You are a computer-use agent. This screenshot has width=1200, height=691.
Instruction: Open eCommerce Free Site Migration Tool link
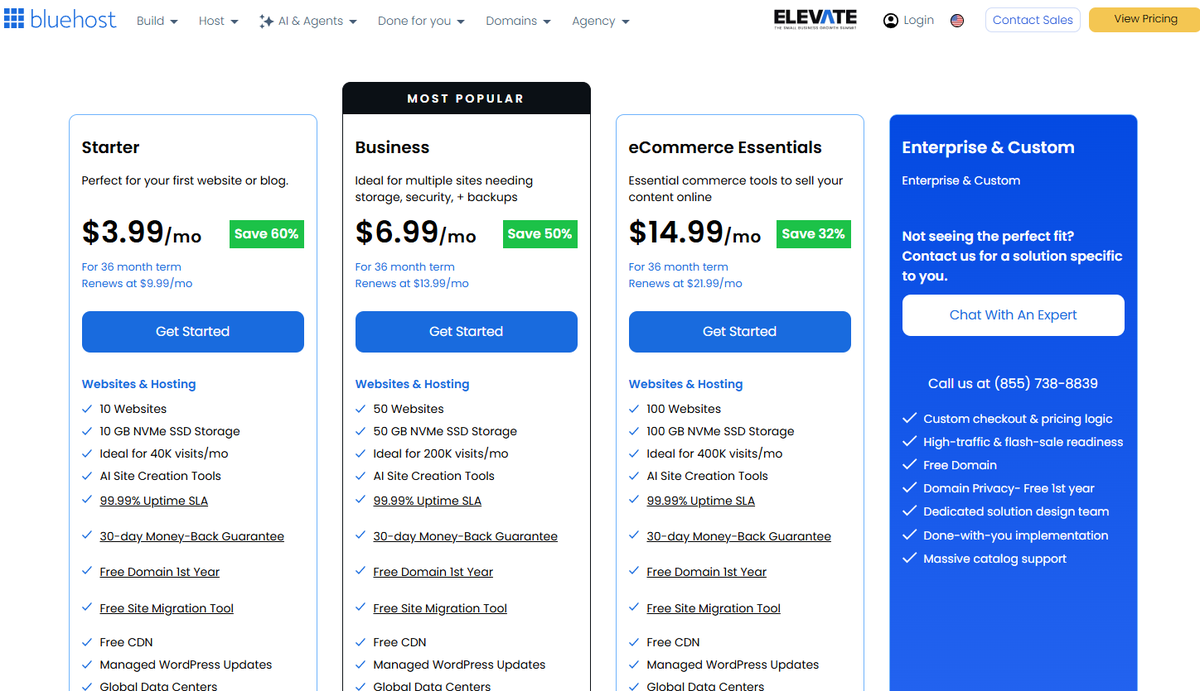[x=714, y=608]
